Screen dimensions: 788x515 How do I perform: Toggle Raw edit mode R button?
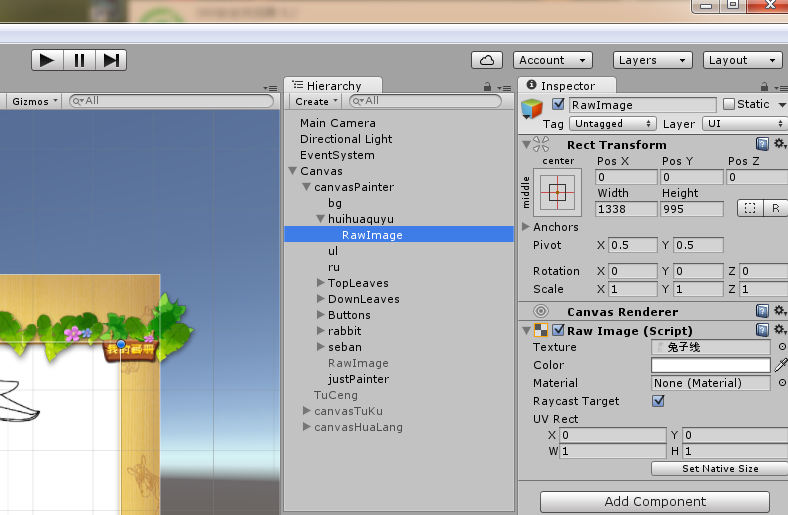(x=775, y=208)
